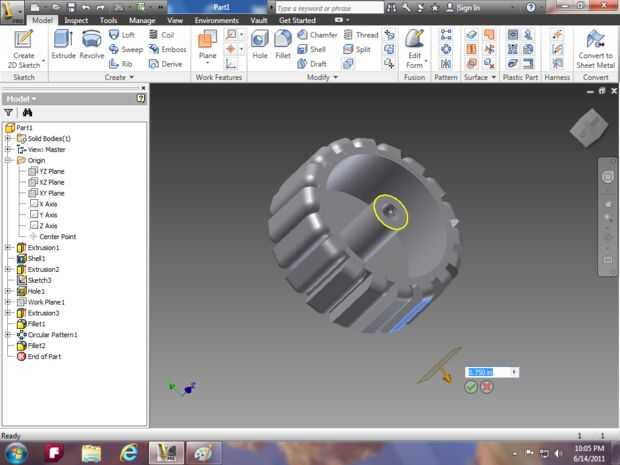Cancel the work plane with red X
Screen dimensions: 620x465
click(486, 387)
